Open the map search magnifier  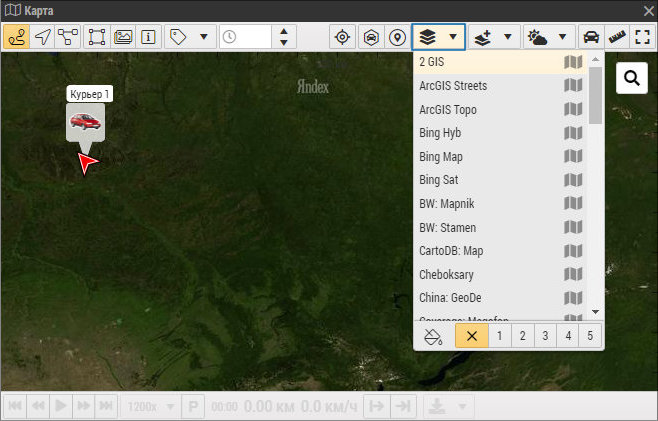point(632,78)
